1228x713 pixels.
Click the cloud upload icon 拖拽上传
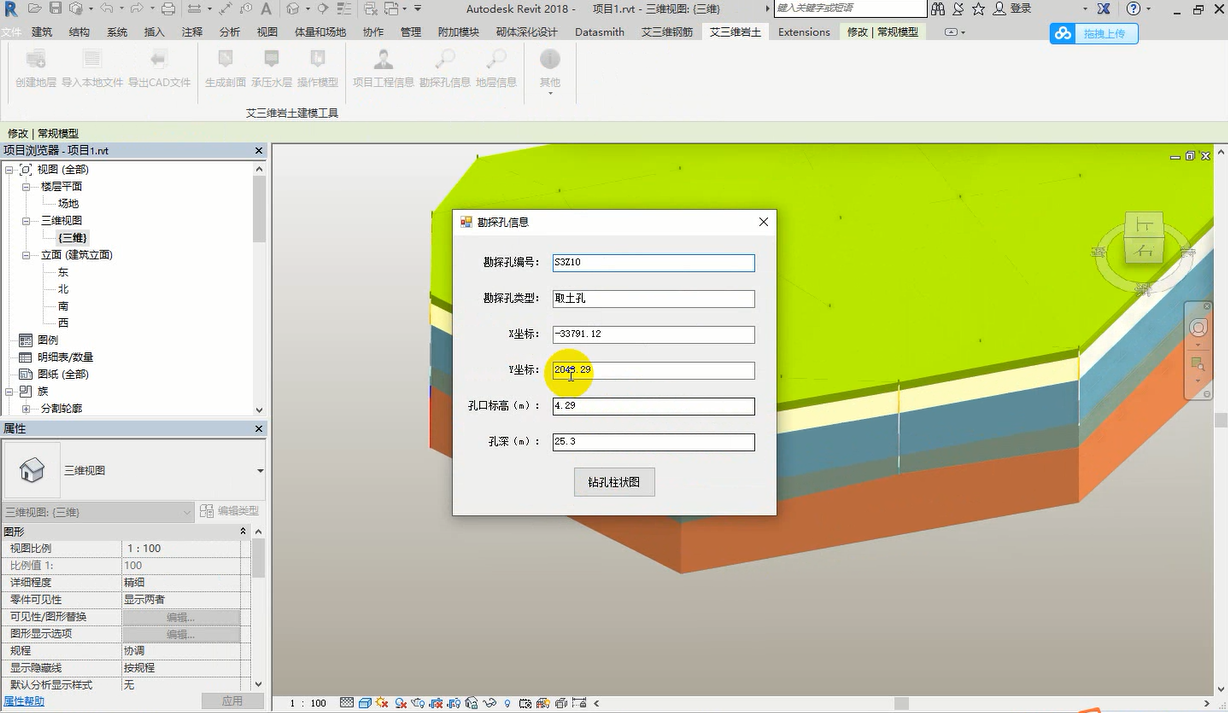[x=1094, y=33]
